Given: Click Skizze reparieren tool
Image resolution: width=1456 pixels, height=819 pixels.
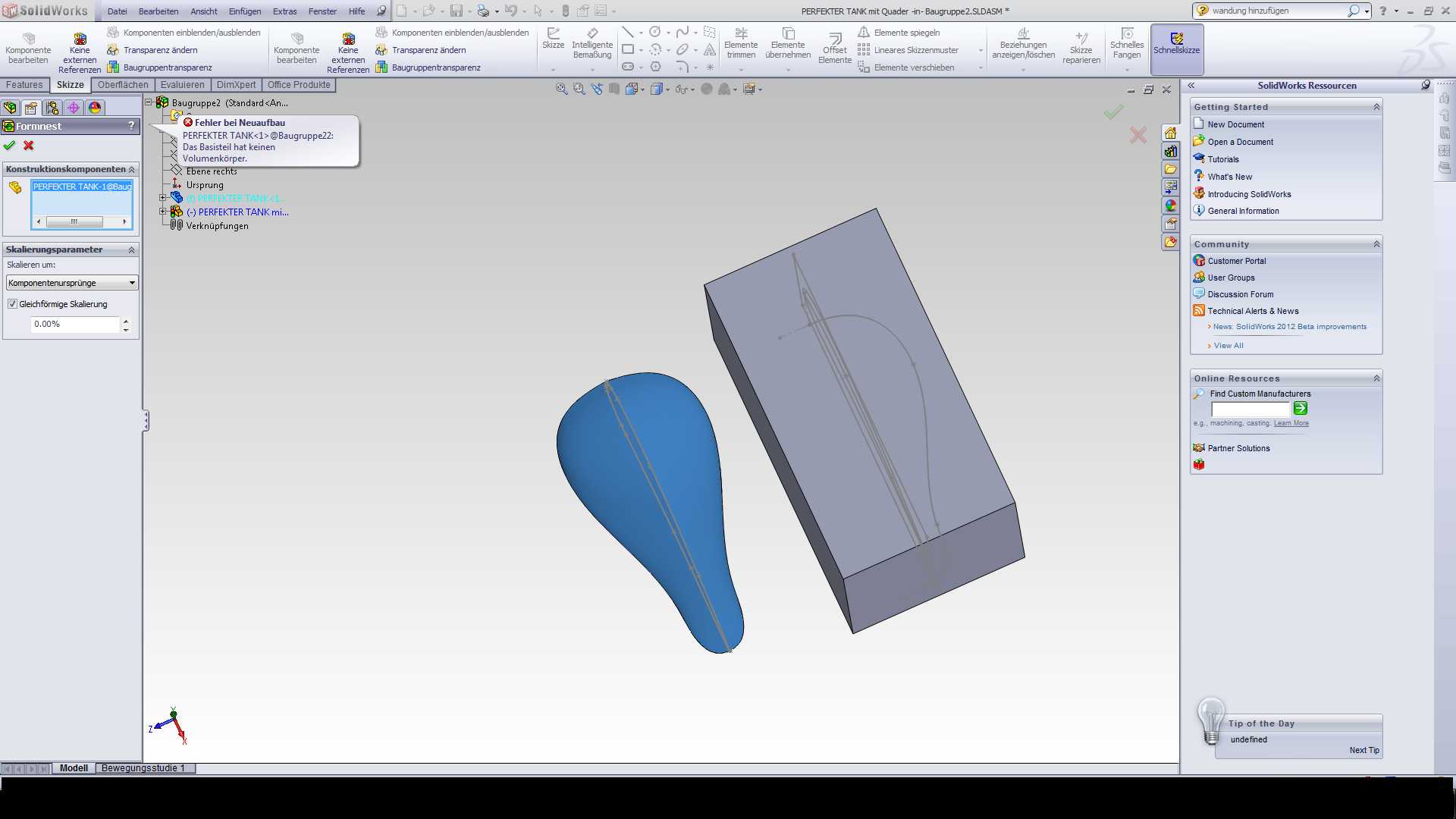Looking at the screenshot, I should click(1081, 49).
